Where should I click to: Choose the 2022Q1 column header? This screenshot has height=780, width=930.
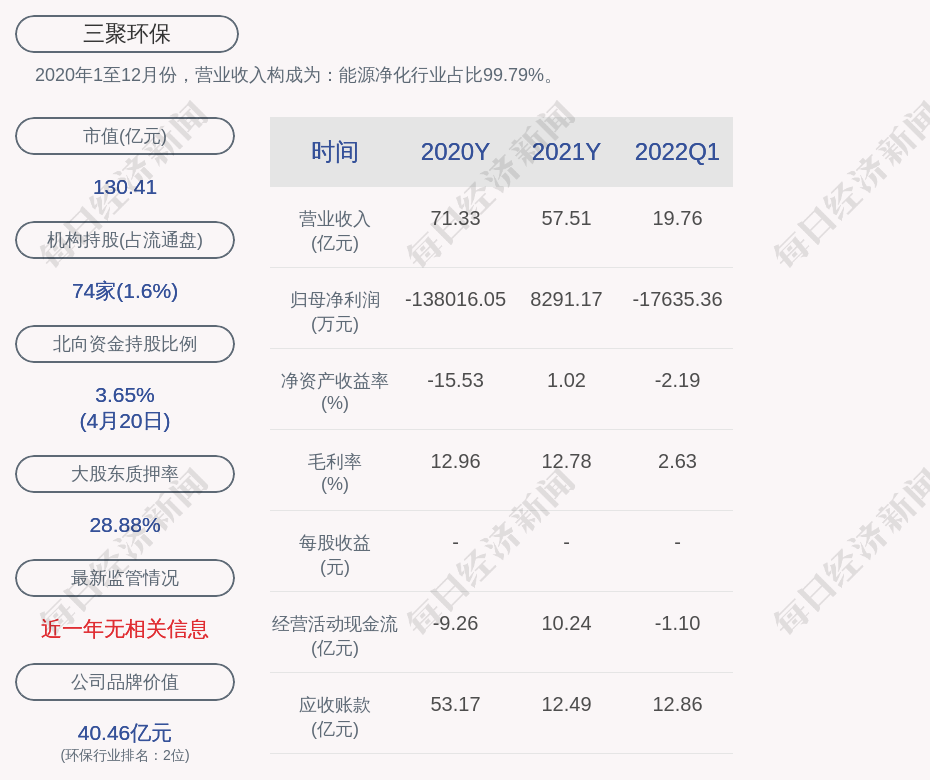point(677,152)
